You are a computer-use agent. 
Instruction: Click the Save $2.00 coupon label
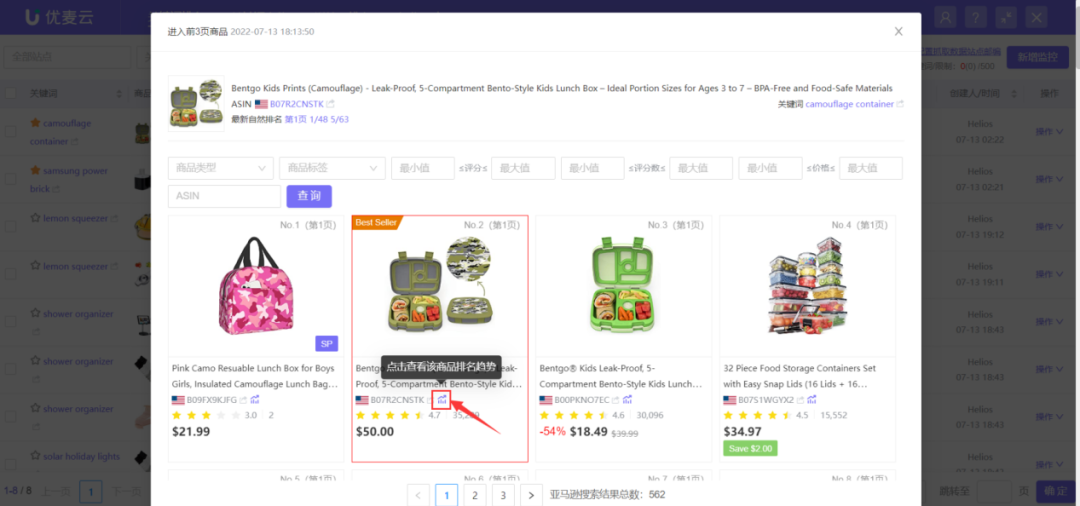(x=749, y=448)
